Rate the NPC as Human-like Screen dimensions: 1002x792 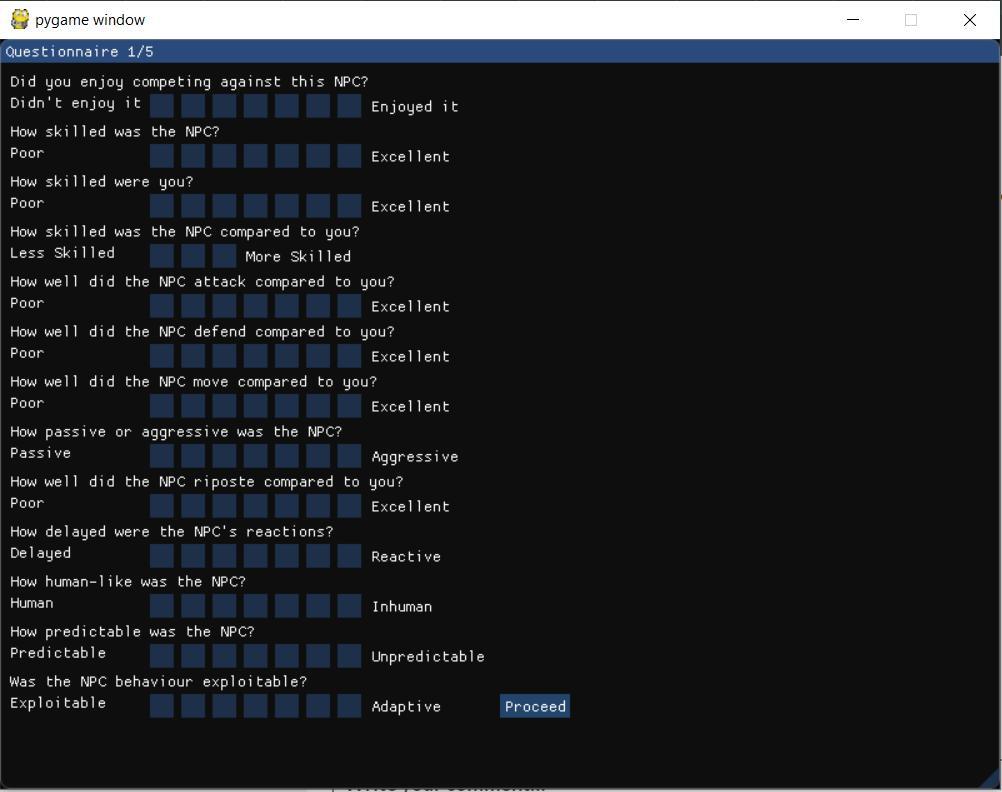pos(161,604)
